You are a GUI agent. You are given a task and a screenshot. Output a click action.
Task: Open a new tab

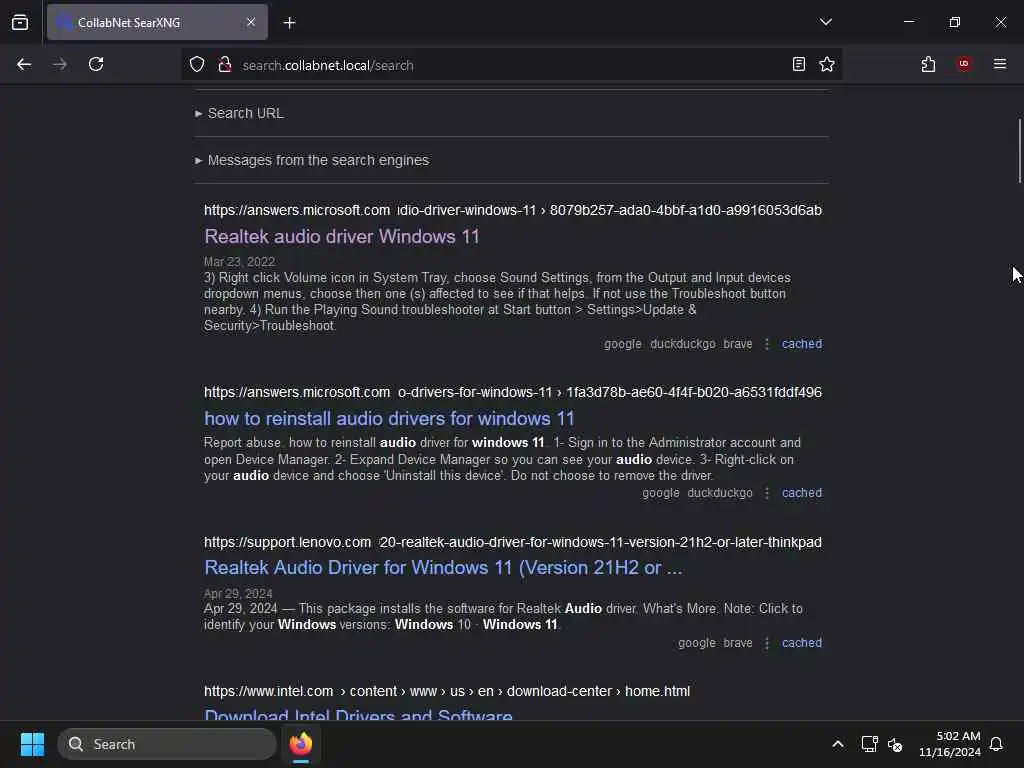289,23
